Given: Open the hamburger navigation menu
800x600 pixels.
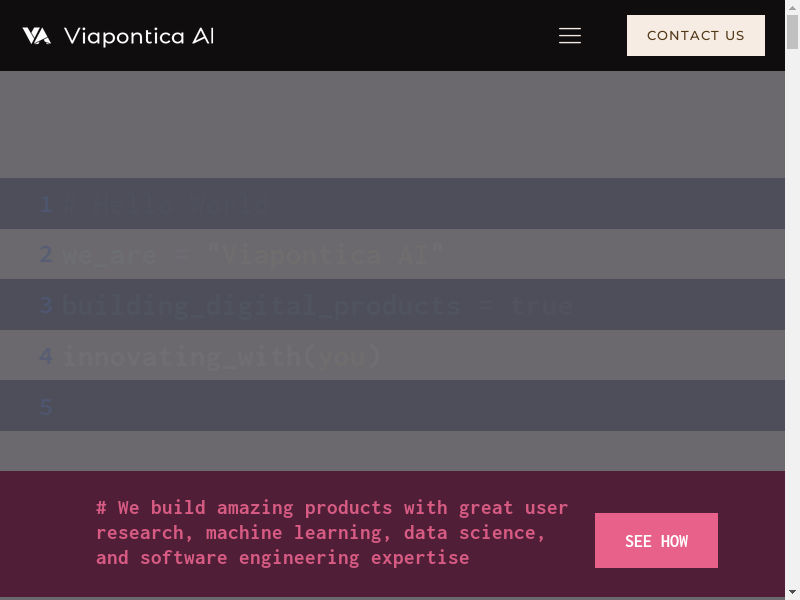Looking at the screenshot, I should (x=570, y=36).
